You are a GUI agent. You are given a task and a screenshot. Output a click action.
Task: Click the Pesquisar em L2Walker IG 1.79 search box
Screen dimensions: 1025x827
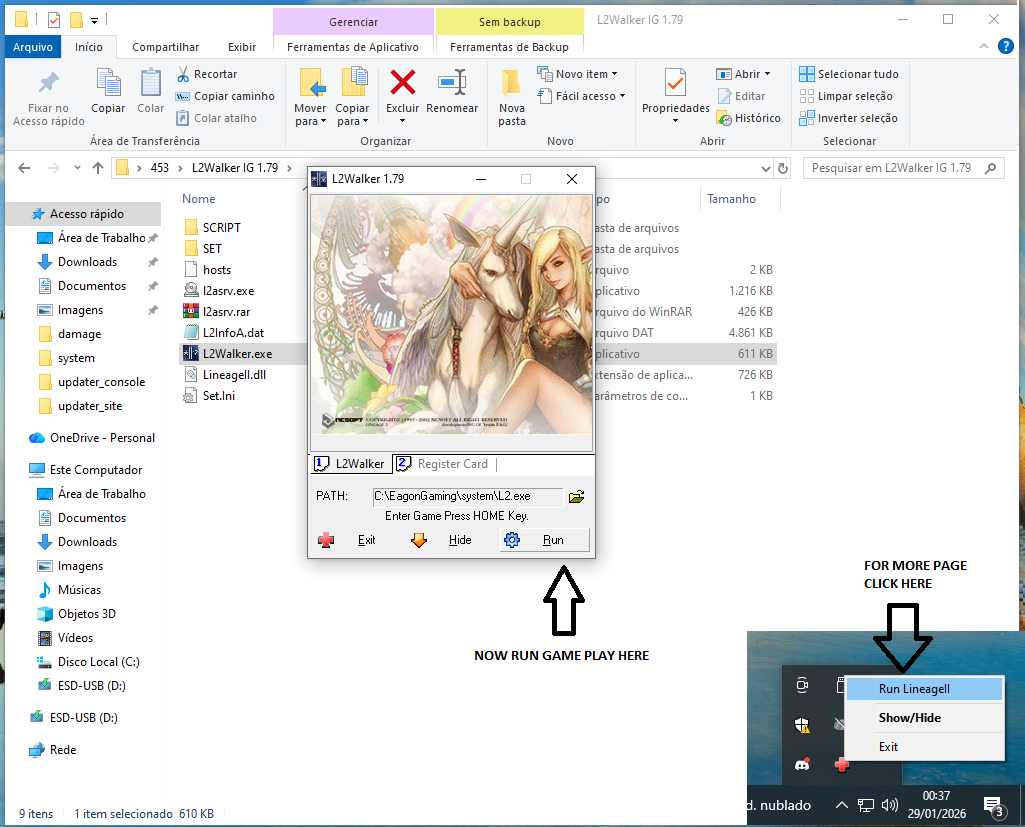tap(903, 168)
